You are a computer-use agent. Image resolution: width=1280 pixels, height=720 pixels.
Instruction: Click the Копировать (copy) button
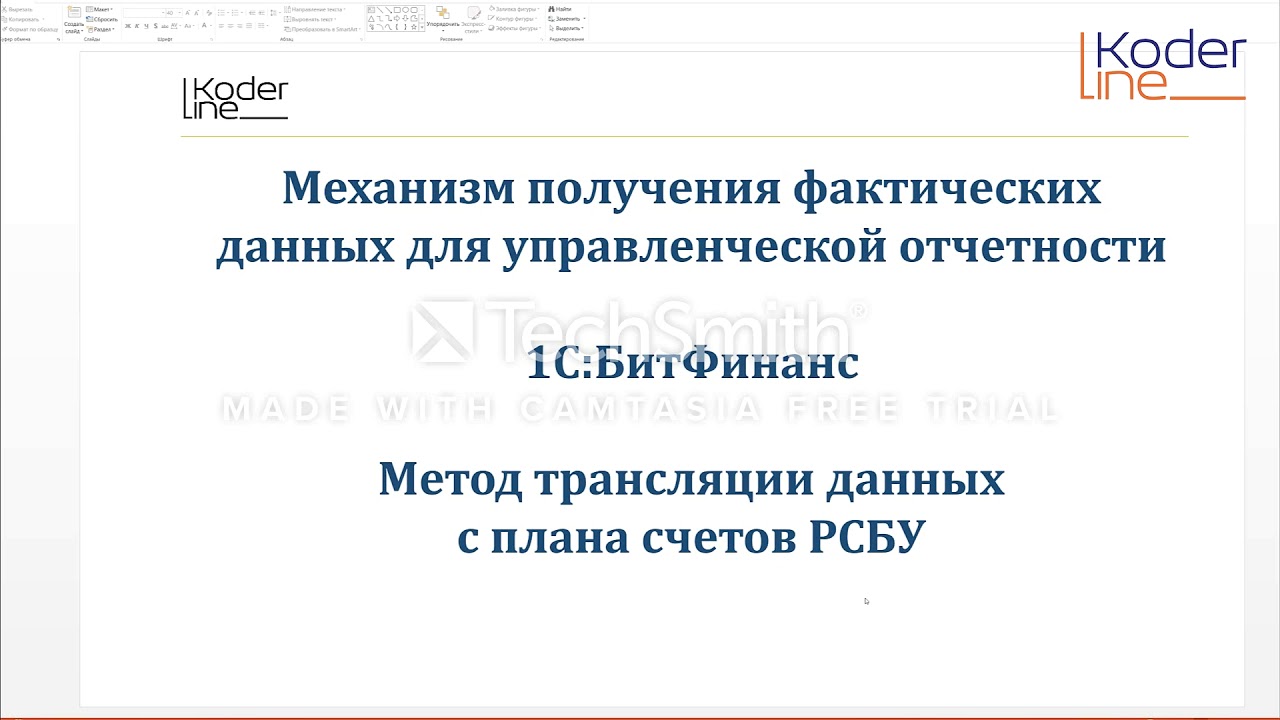pos(22,19)
